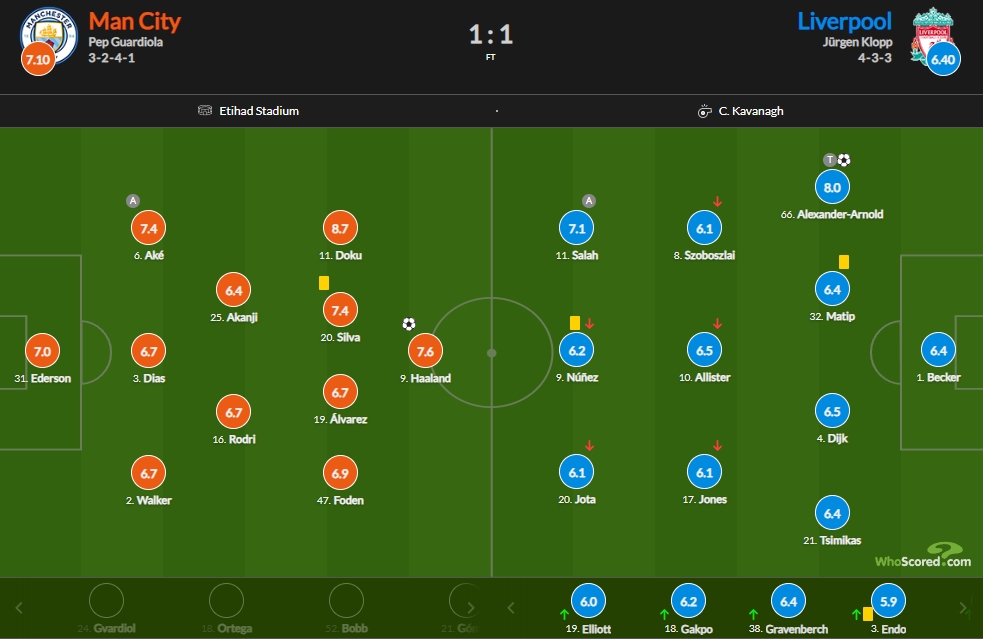Show next Liverpool substitutes arrow
The image size is (983, 639).
pos(964,608)
